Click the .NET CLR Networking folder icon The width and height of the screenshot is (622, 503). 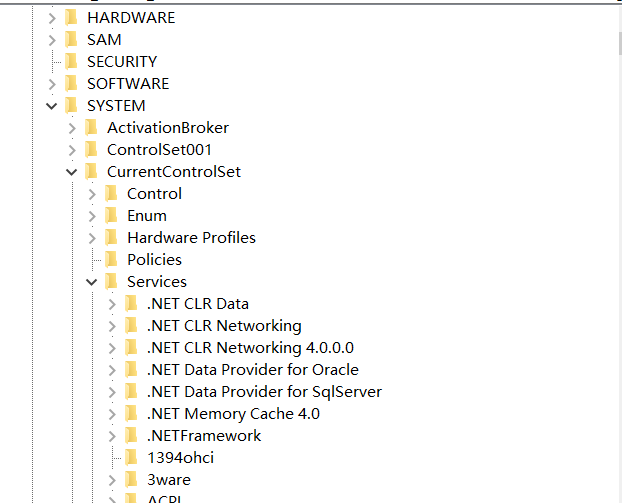131,326
